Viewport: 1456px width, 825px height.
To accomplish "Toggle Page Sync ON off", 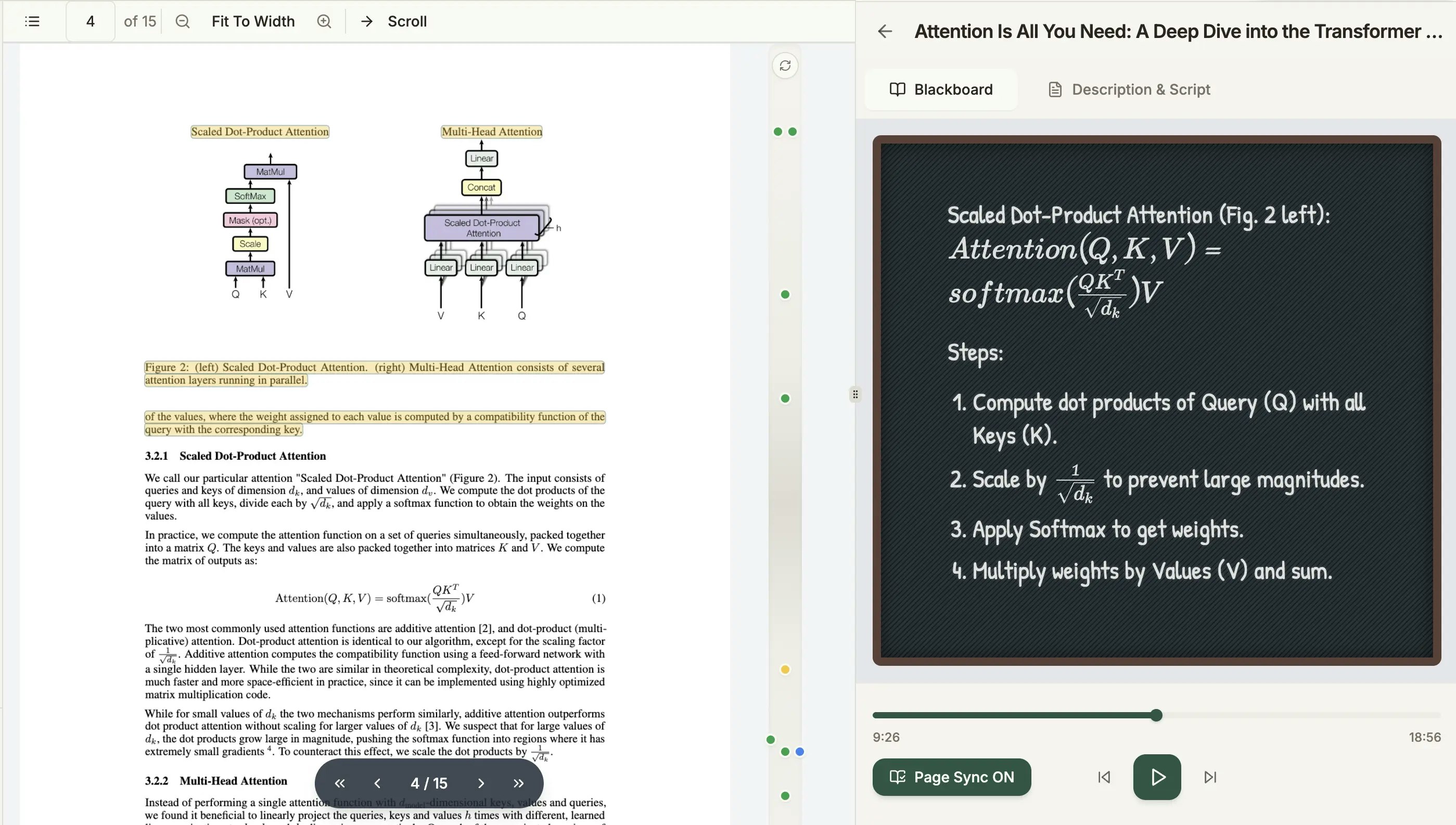I will 952,777.
